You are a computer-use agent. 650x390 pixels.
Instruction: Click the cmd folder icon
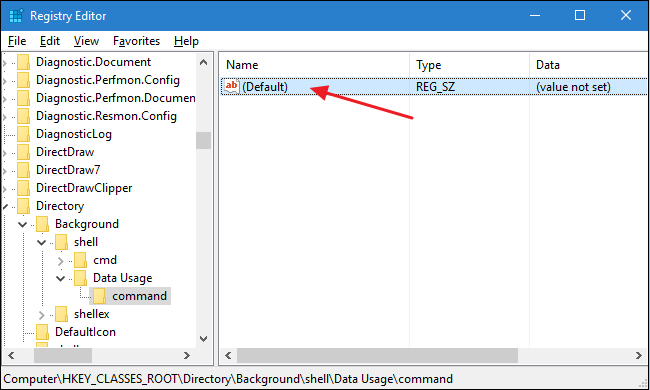(80, 260)
